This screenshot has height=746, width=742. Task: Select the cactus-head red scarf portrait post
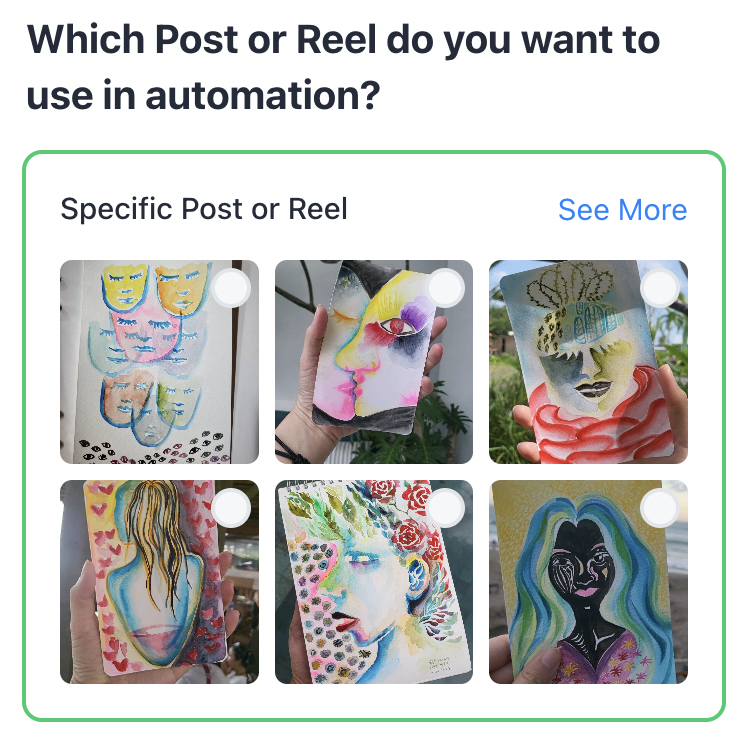660,288
